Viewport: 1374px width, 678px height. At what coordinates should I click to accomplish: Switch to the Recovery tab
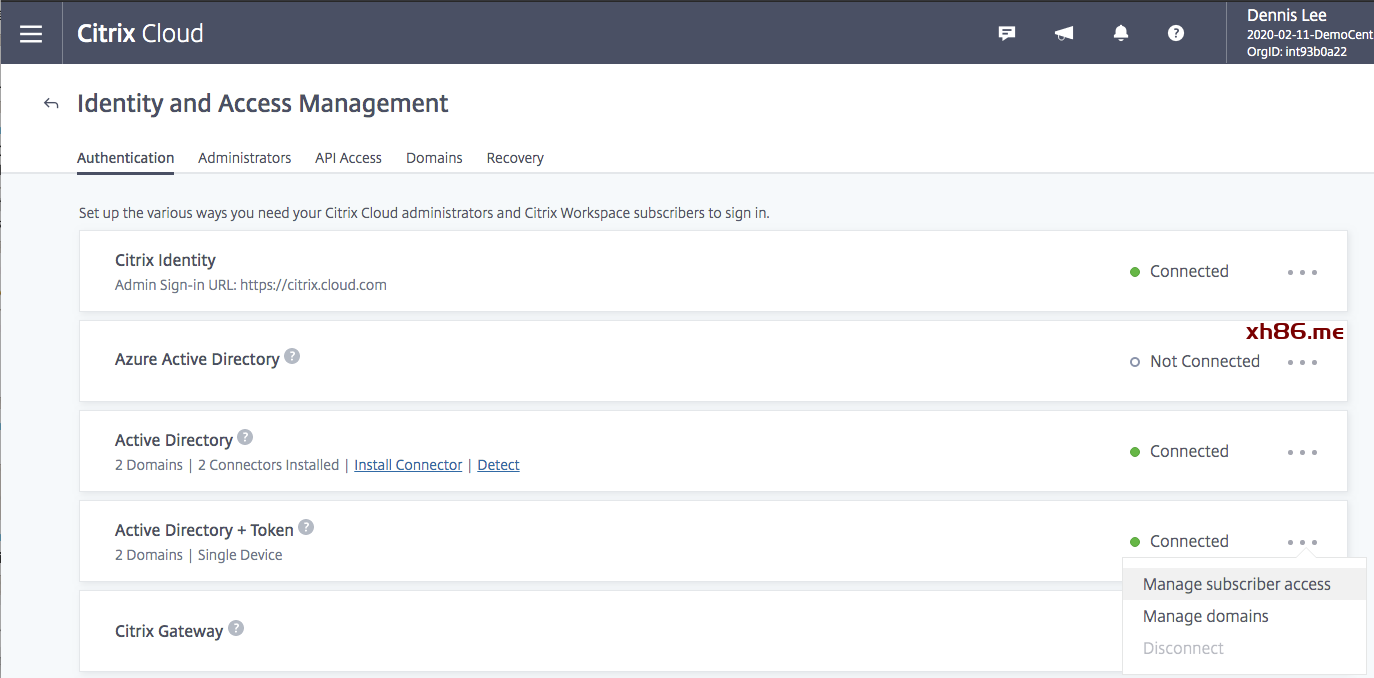tap(515, 158)
